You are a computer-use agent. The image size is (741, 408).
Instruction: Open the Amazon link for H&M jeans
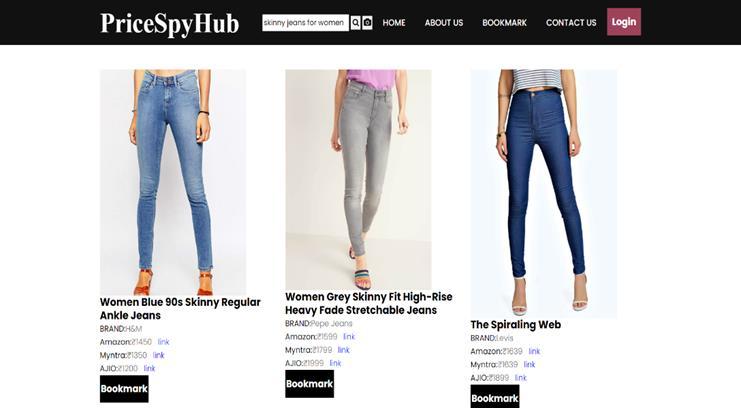click(163, 342)
